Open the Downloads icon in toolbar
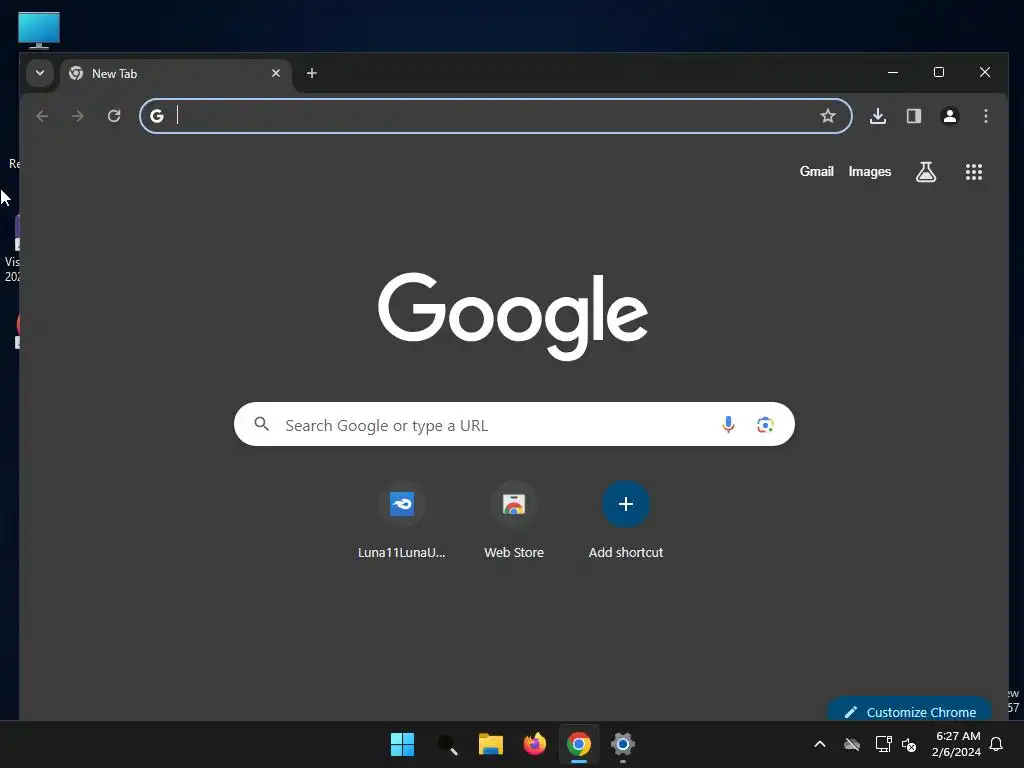 (x=878, y=116)
